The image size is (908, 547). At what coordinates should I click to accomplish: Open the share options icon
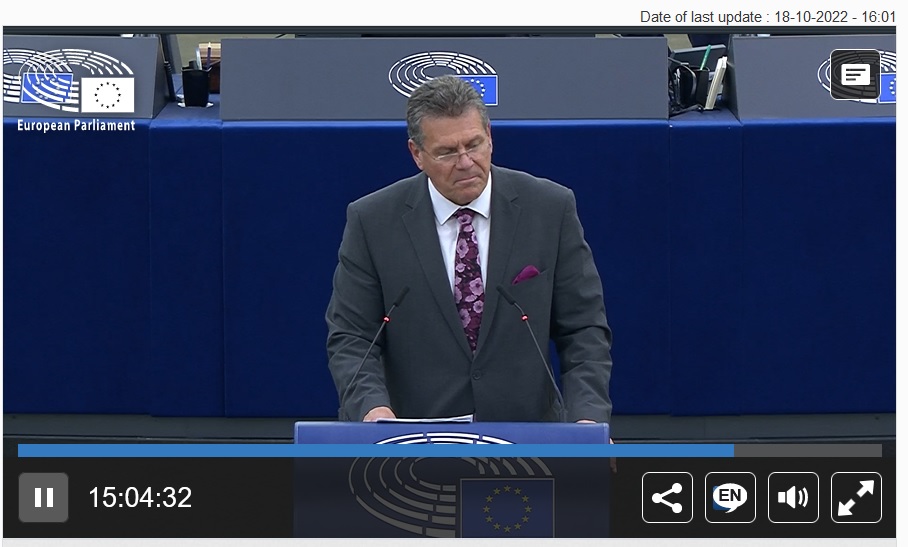[x=667, y=497]
